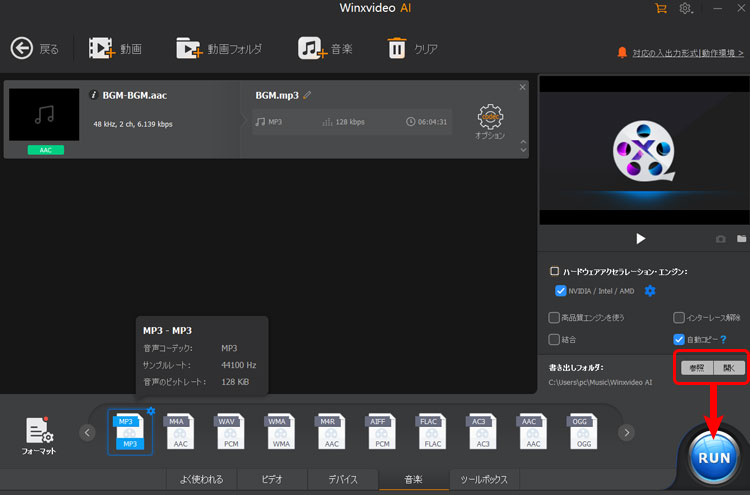The width and height of the screenshot is (750, 495).
Task: Switch to the デバイス tab
Action: (343, 479)
